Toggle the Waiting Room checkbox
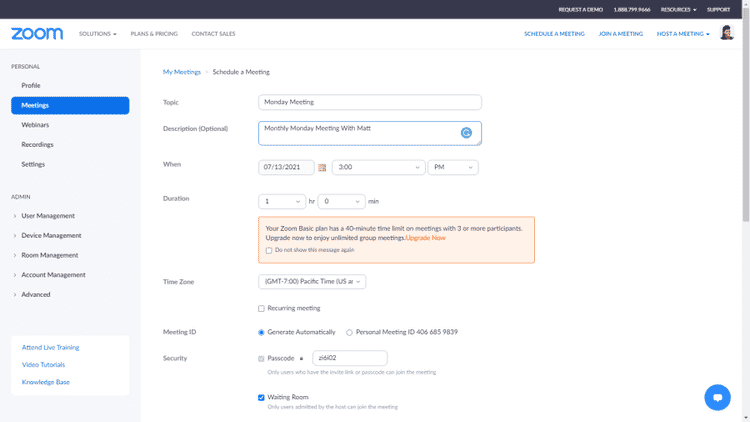Image resolution: width=750 pixels, height=422 pixels. tap(262, 397)
